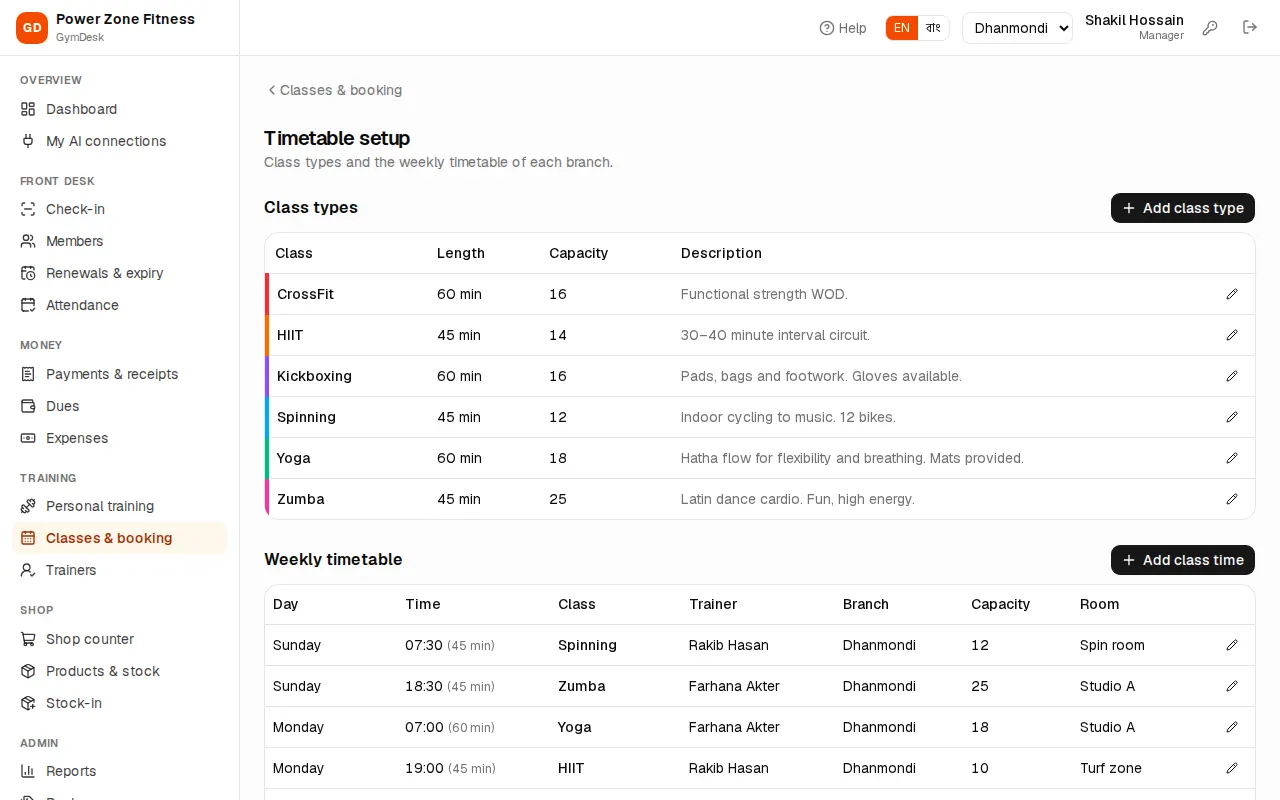Edit the HIIT class type
The width and height of the screenshot is (1280, 800).
coord(1232,335)
